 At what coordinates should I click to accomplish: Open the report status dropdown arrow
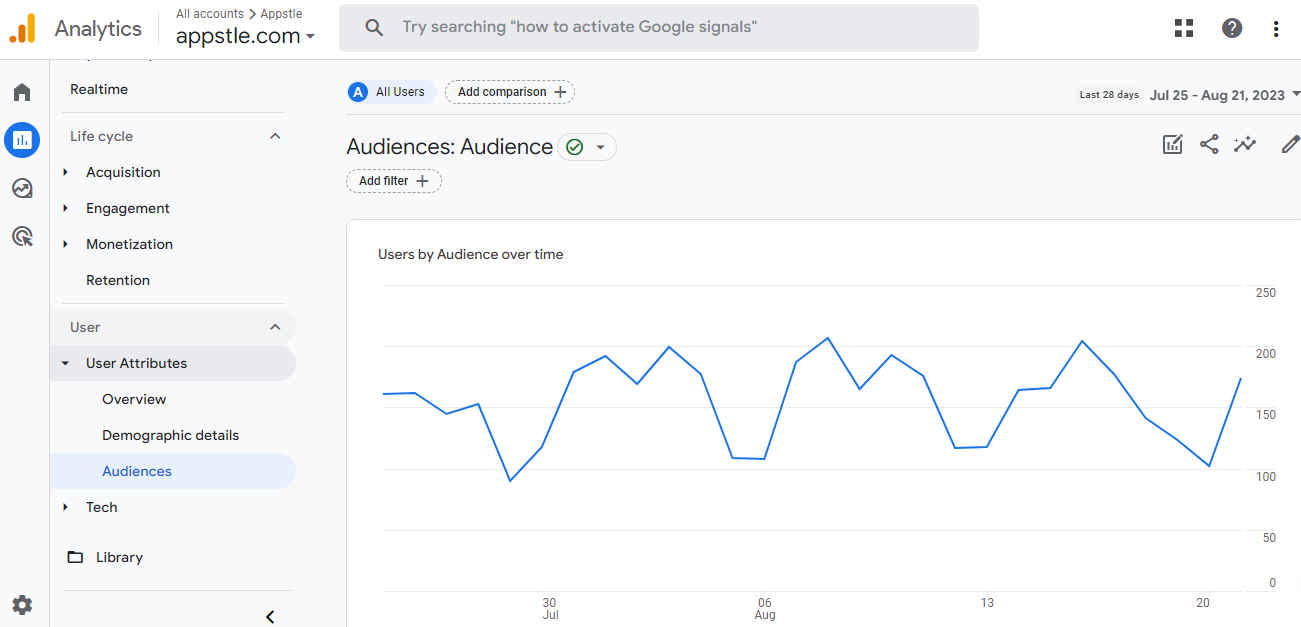[x=601, y=147]
